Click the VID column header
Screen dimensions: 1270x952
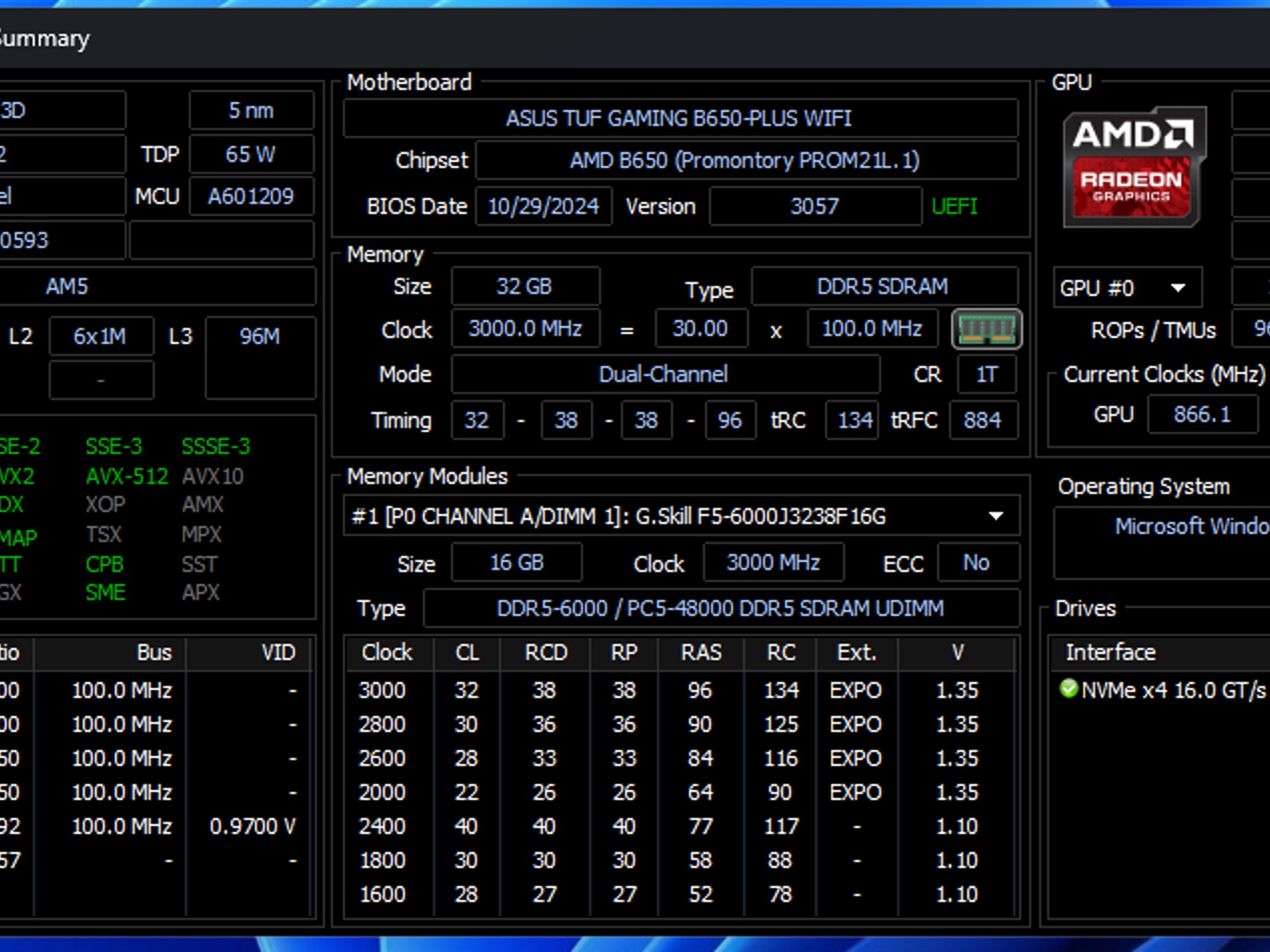(247, 653)
